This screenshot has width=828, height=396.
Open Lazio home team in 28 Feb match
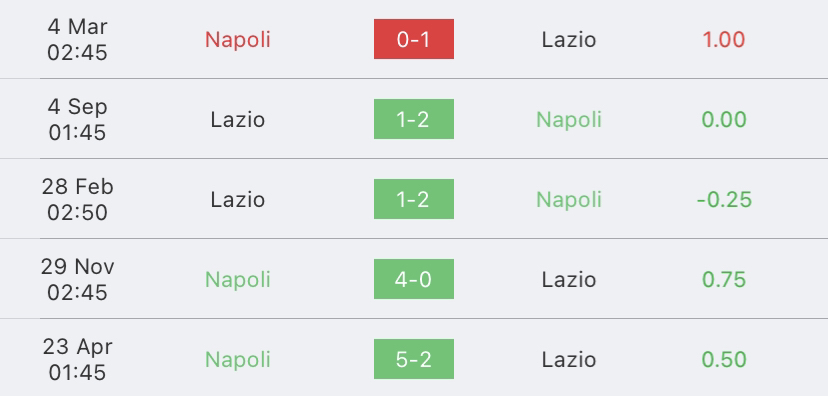click(238, 200)
